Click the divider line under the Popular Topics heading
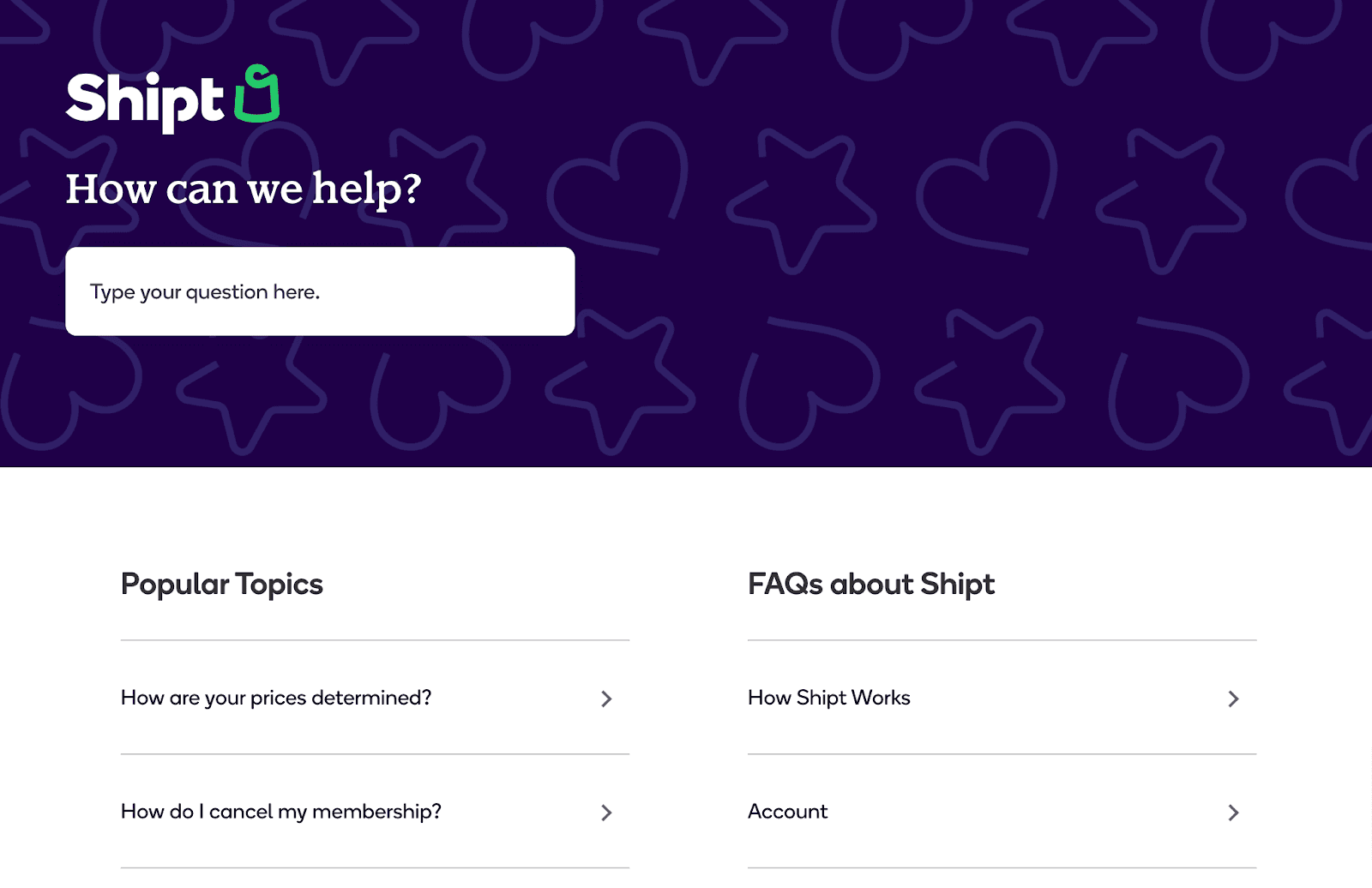The height and width of the screenshot is (888, 1372). 375,640
